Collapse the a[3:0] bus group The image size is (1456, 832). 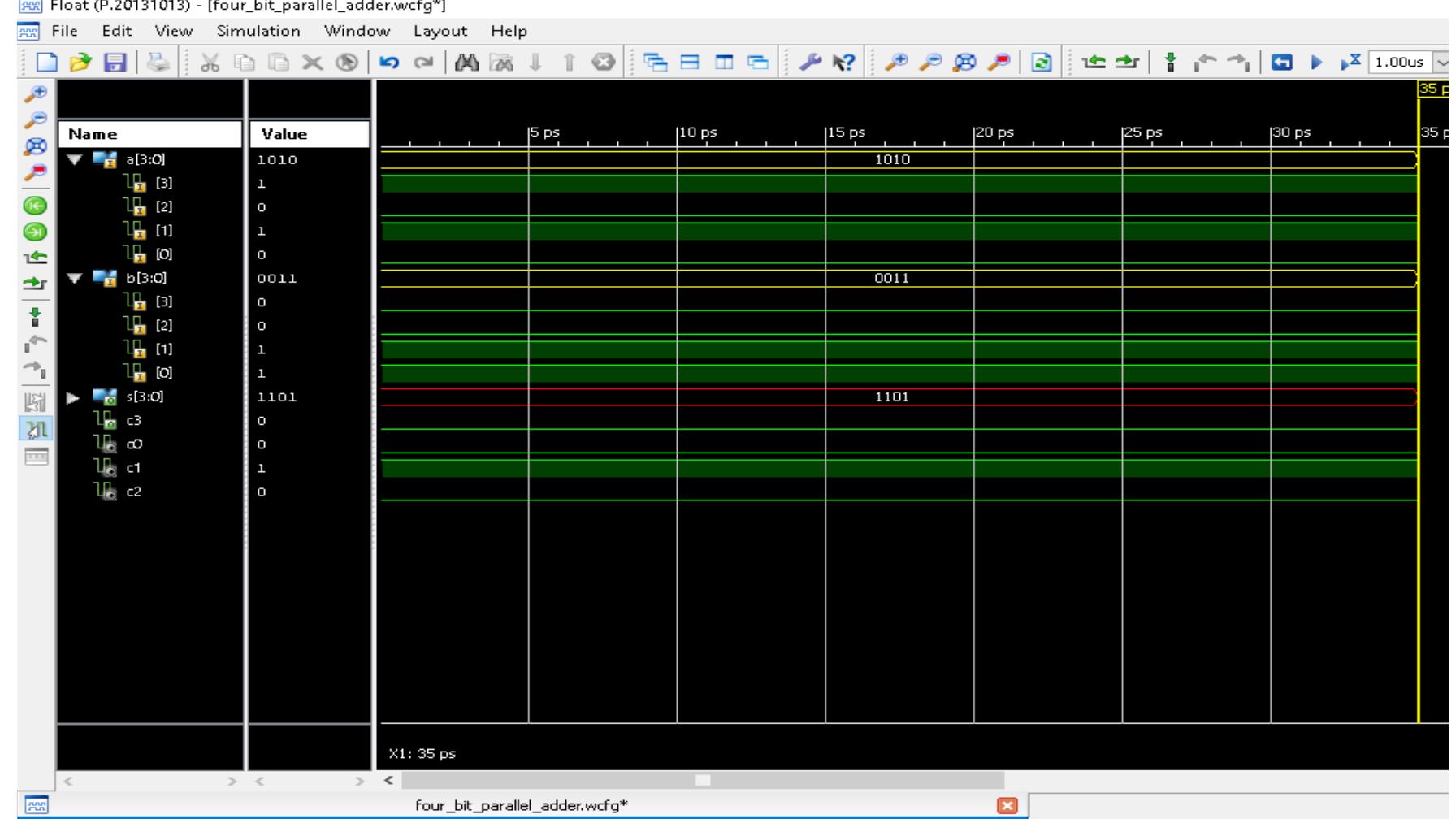(x=76, y=160)
